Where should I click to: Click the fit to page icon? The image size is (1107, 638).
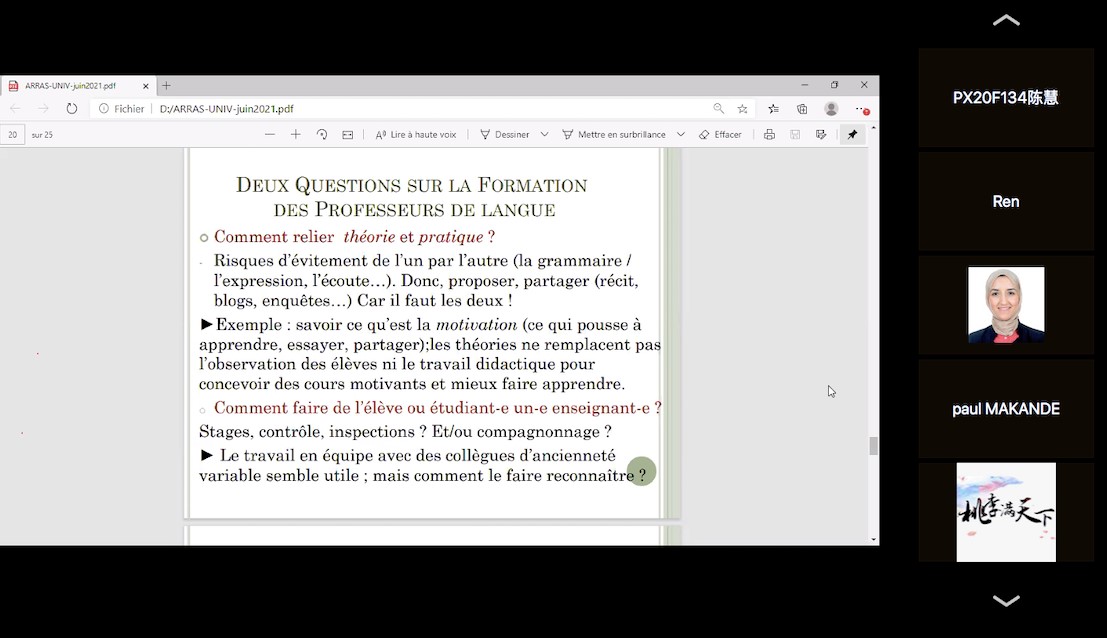tap(347, 134)
